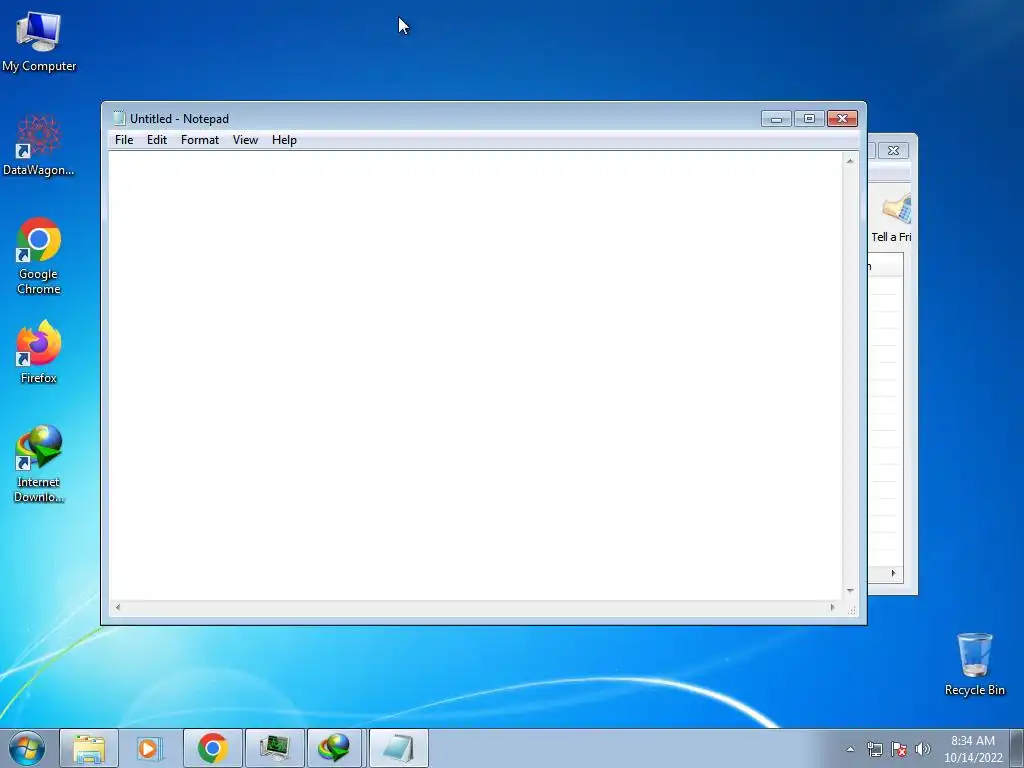
Task: Close the window behind Notepad
Action: coord(893,150)
